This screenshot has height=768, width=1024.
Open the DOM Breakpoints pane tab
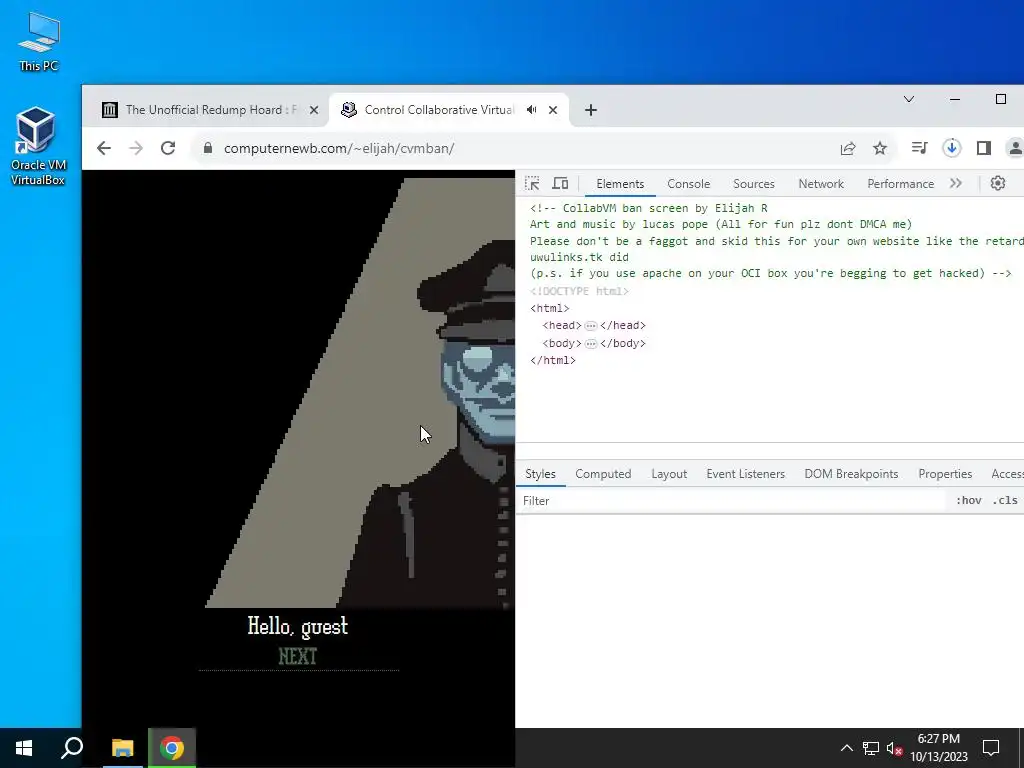pyautogui.click(x=851, y=474)
